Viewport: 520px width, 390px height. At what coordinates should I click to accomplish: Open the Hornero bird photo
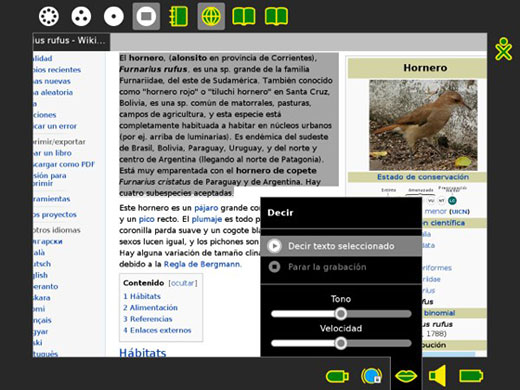click(x=423, y=125)
